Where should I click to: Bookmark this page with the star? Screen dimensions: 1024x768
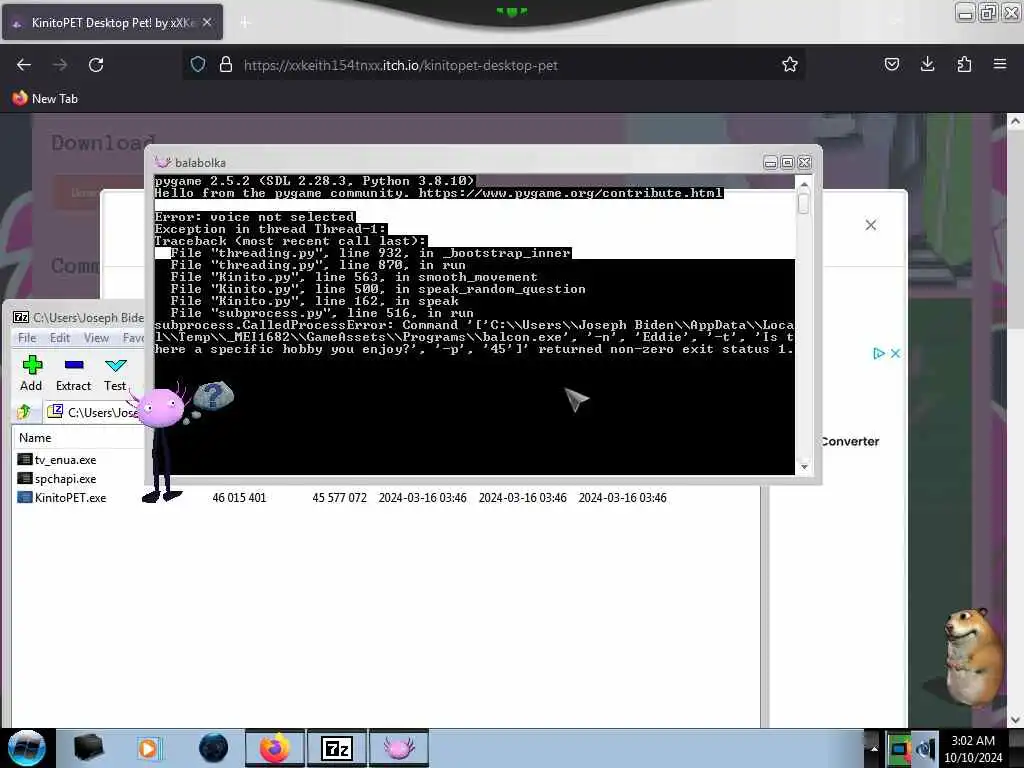790,64
